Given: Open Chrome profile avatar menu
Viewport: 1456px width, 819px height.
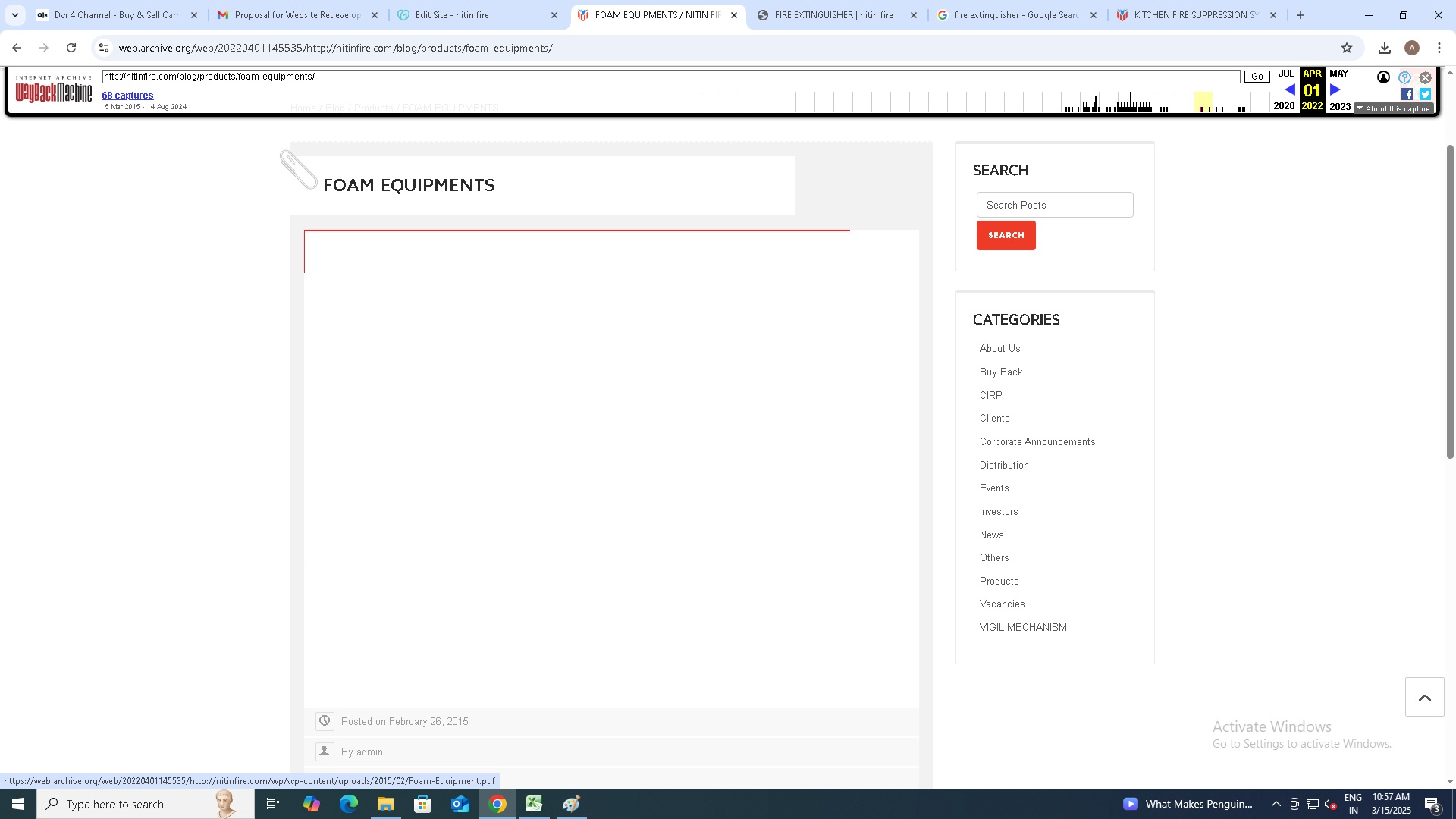Looking at the screenshot, I should click(x=1412, y=48).
